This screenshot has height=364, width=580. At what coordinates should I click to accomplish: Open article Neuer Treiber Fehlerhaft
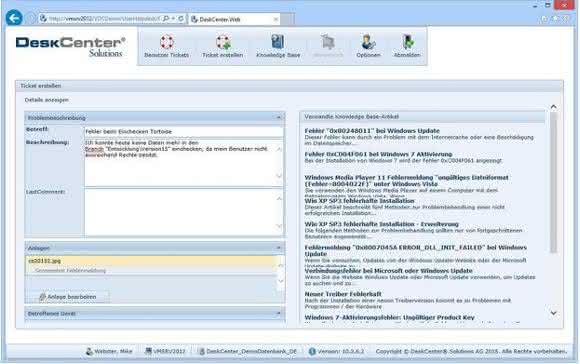(343, 294)
